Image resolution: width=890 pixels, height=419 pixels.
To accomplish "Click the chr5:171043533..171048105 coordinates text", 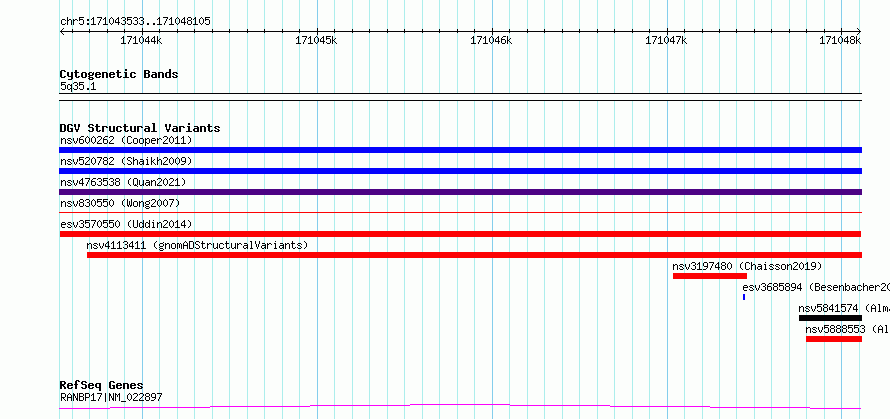I will point(135,22).
